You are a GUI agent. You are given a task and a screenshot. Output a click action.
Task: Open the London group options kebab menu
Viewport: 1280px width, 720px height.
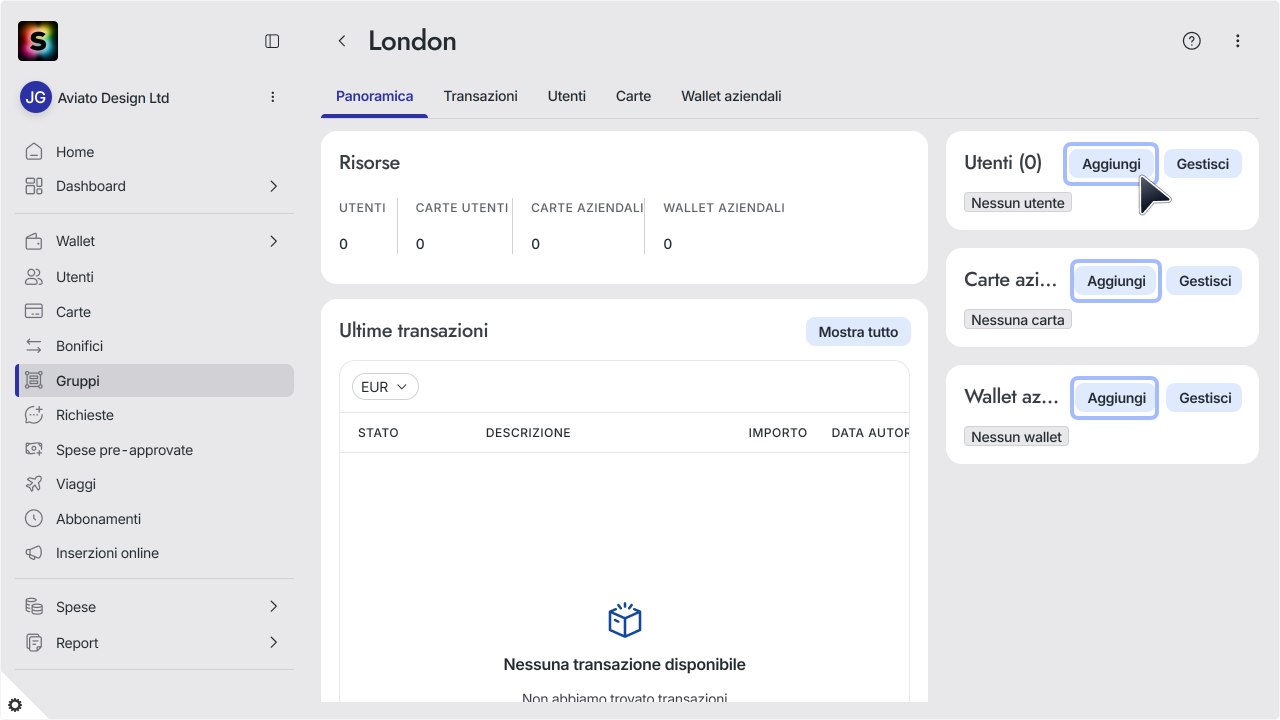(1238, 41)
